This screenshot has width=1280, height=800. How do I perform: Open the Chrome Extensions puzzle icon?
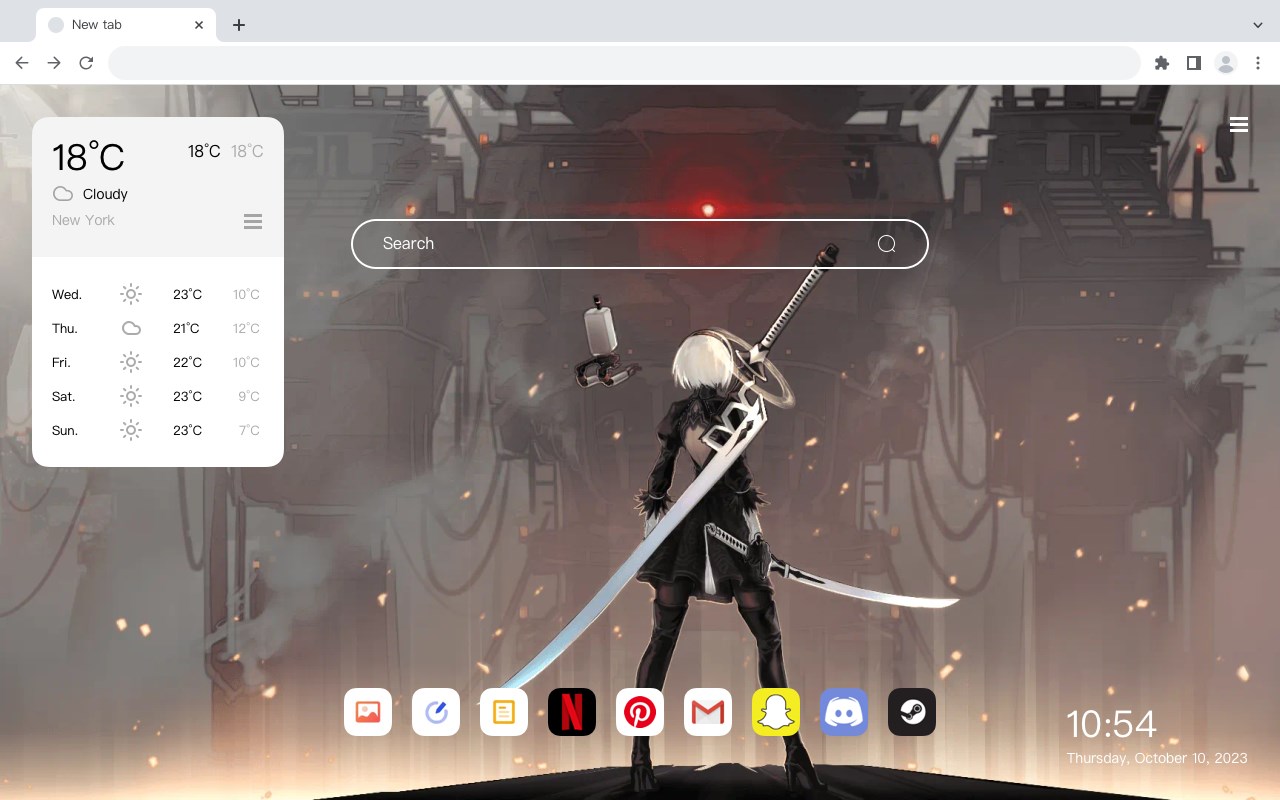tap(1161, 63)
